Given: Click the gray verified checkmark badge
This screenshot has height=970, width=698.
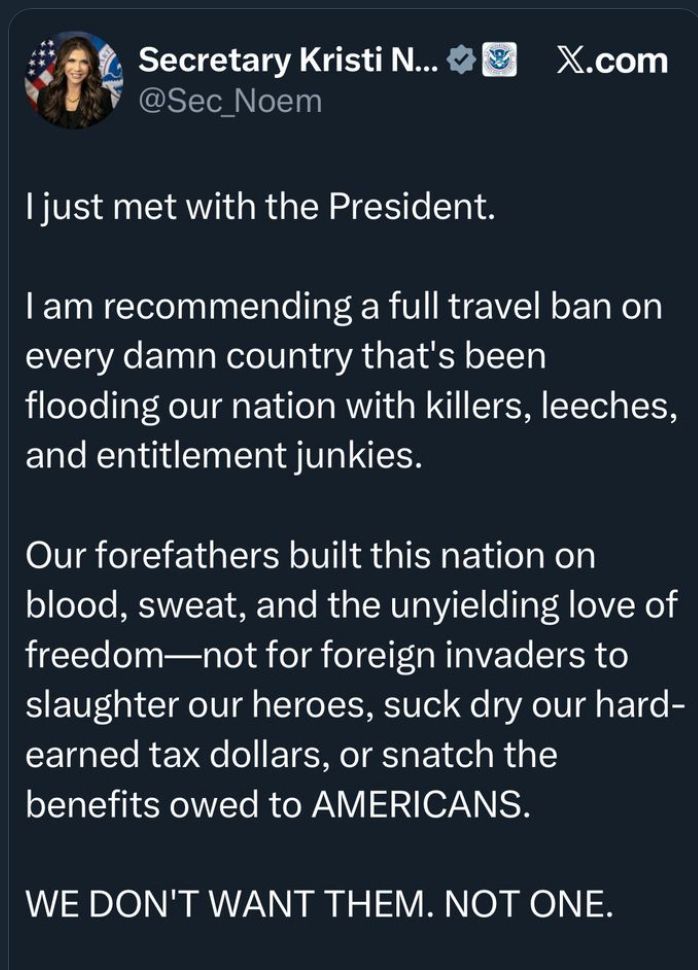Looking at the screenshot, I should pyautogui.click(x=460, y=61).
